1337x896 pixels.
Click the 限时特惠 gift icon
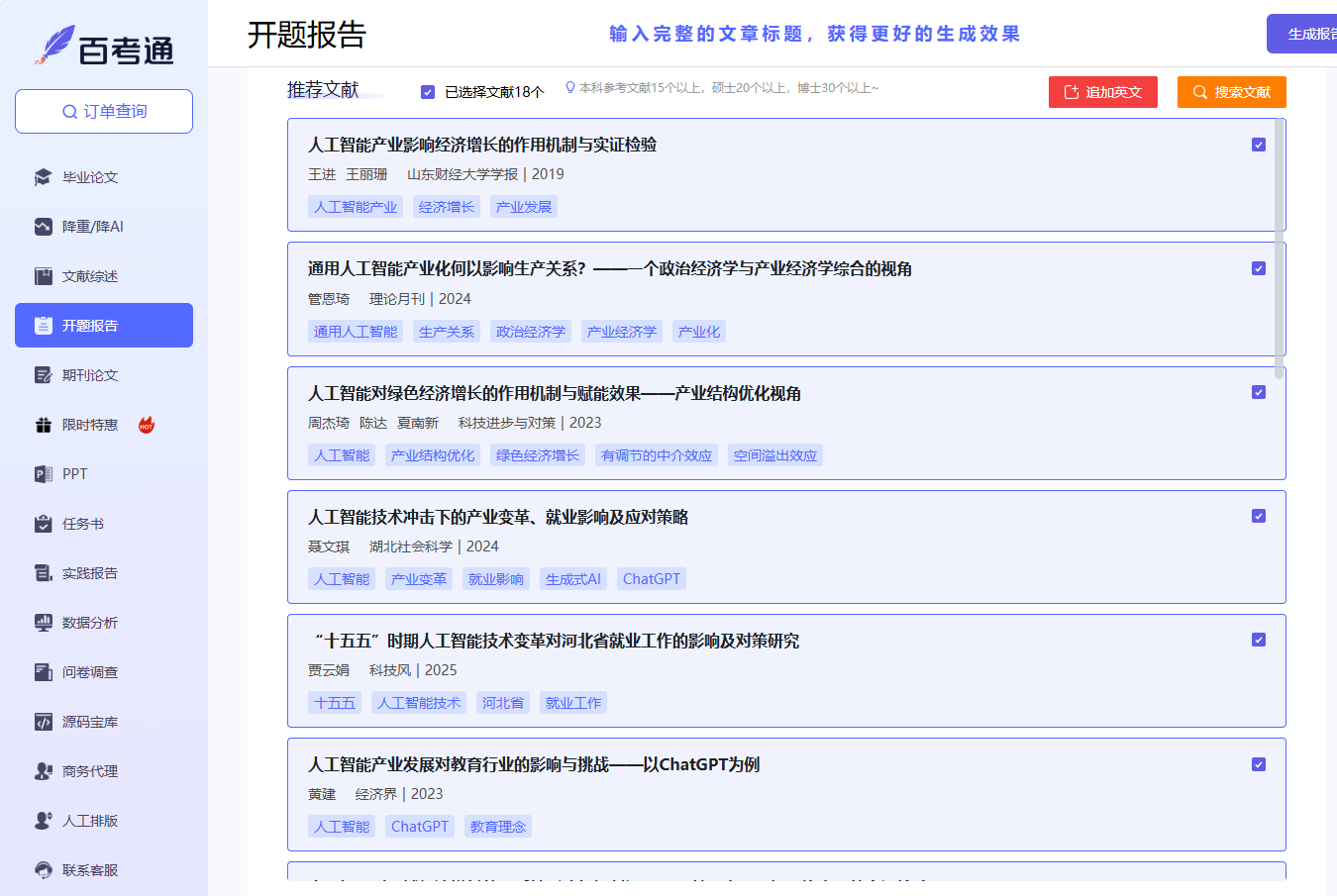(43, 425)
